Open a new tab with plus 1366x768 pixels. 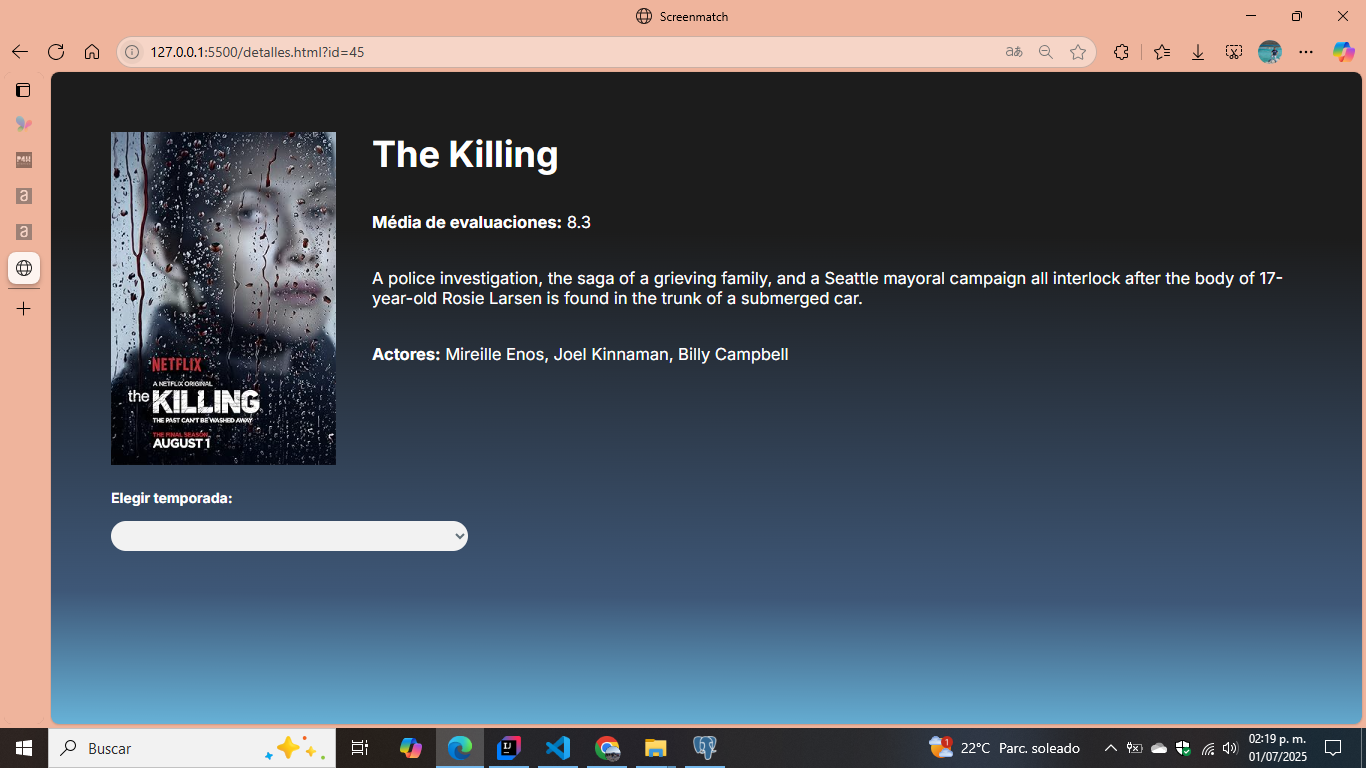(x=23, y=309)
